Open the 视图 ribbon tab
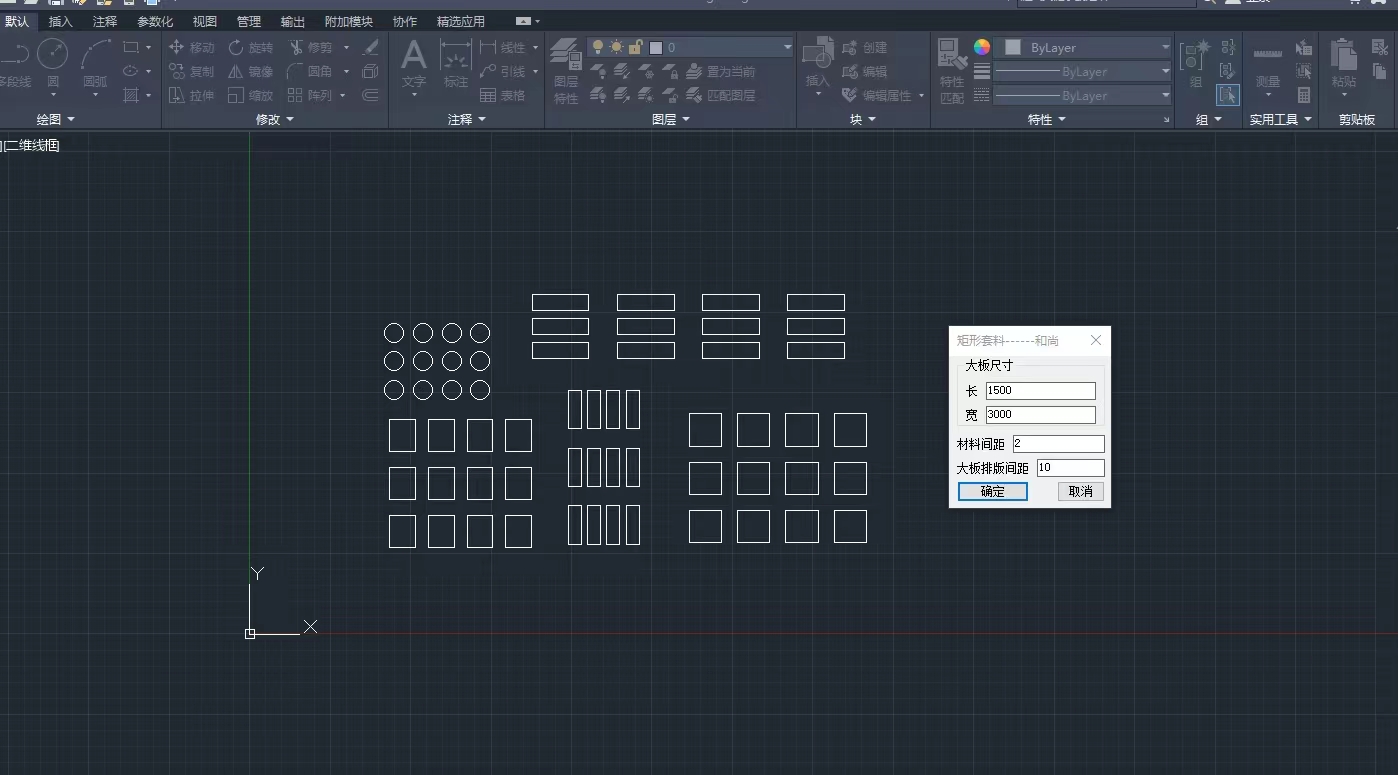1398x775 pixels. [x=204, y=21]
